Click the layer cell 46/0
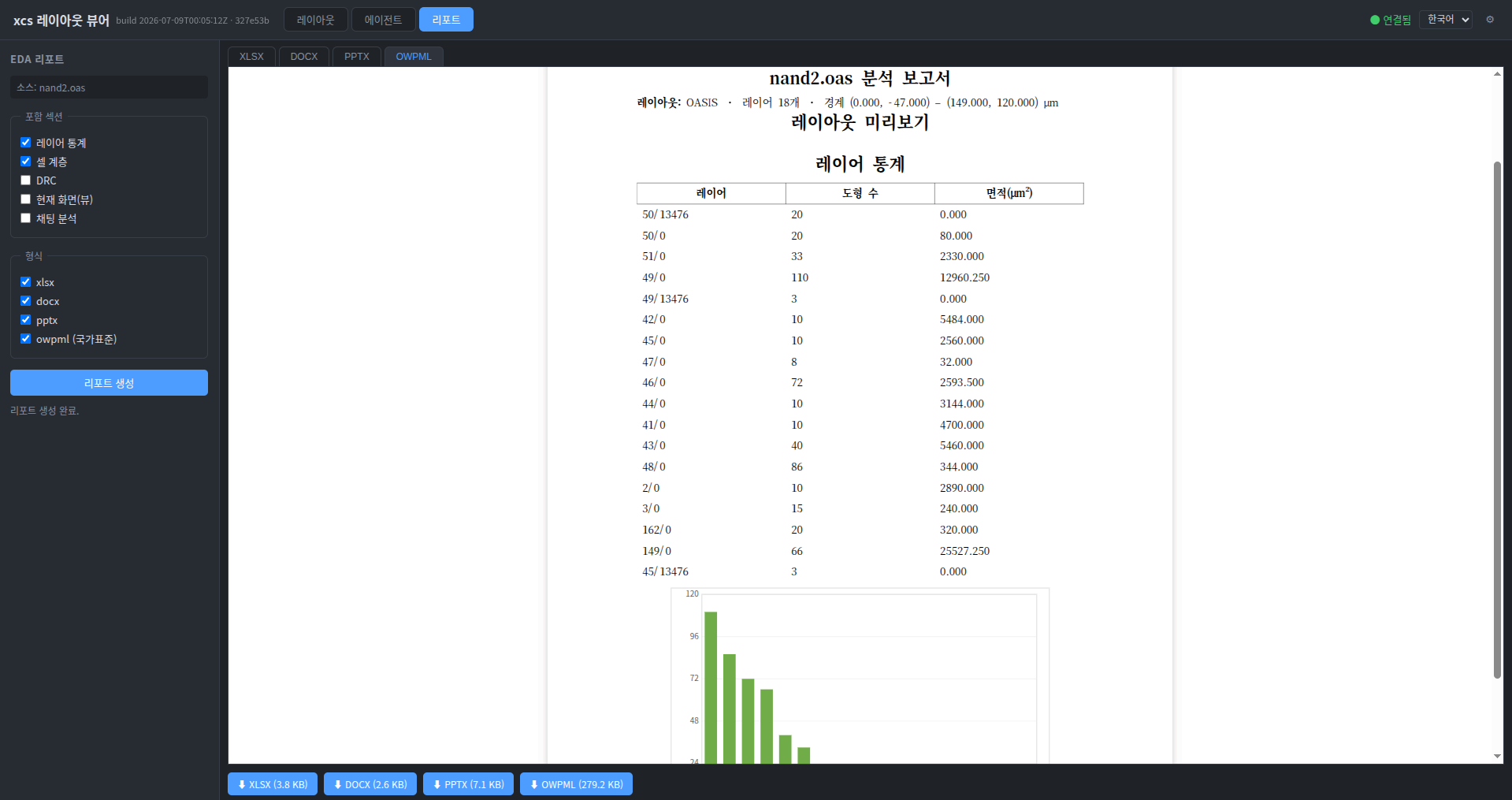Screen dimensions: 1512x800 pos(653,382)
